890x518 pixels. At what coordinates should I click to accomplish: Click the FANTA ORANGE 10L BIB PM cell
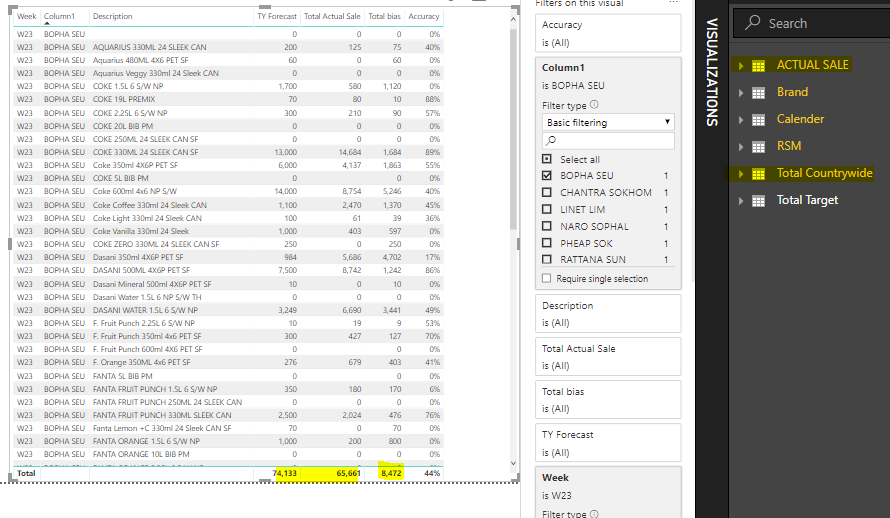pyautogui.click(x=141, y=454)
